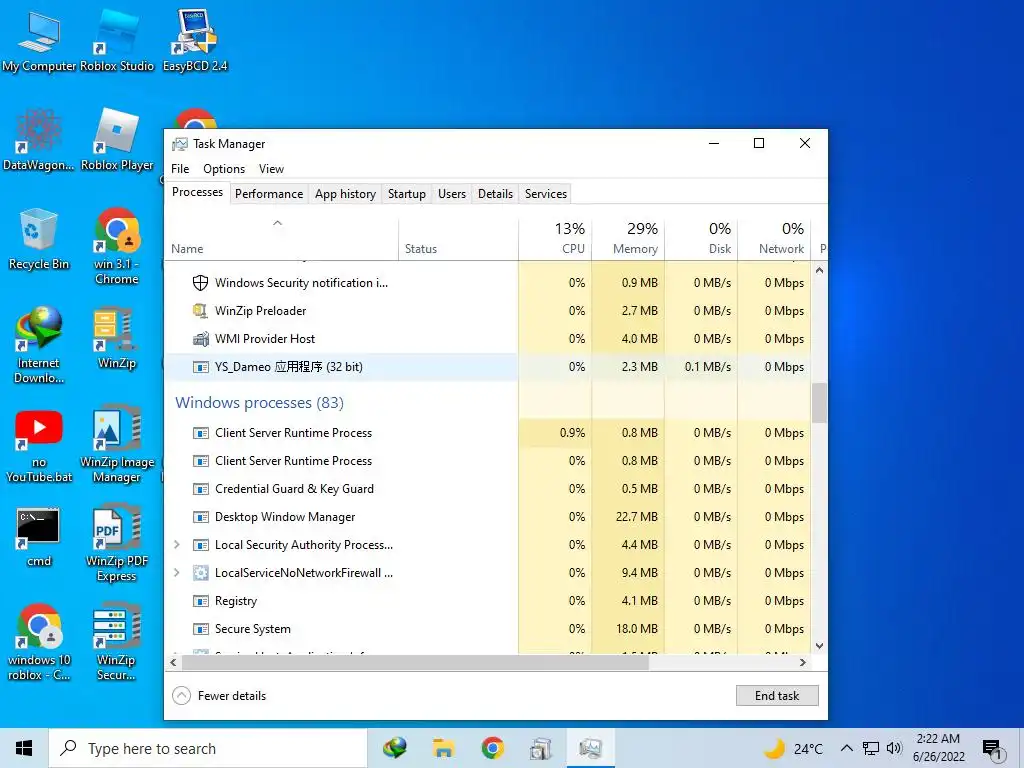Open volume control in system tray

(x=894, y=748)
